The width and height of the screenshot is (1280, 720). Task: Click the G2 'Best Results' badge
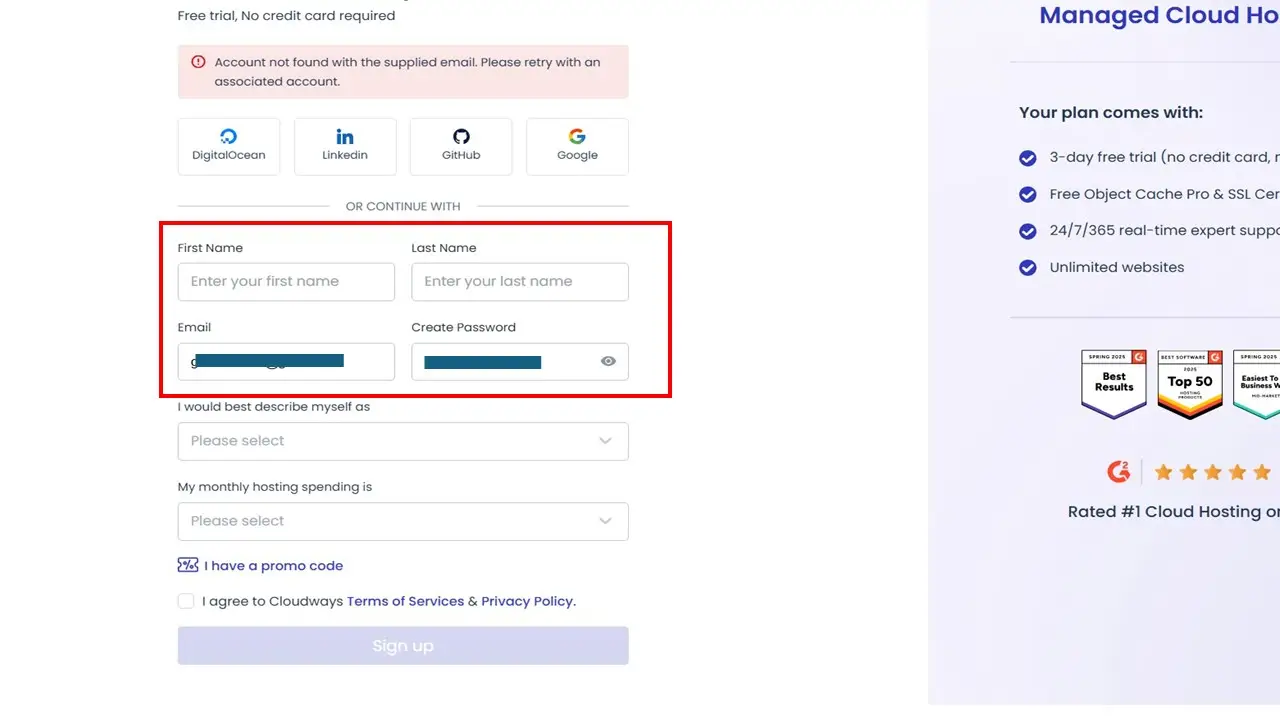pos(1114,384)
